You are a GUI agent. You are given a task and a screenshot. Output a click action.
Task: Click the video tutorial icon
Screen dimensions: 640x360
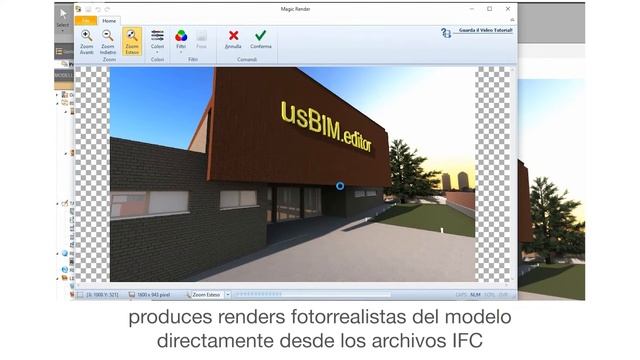[446, 33]
